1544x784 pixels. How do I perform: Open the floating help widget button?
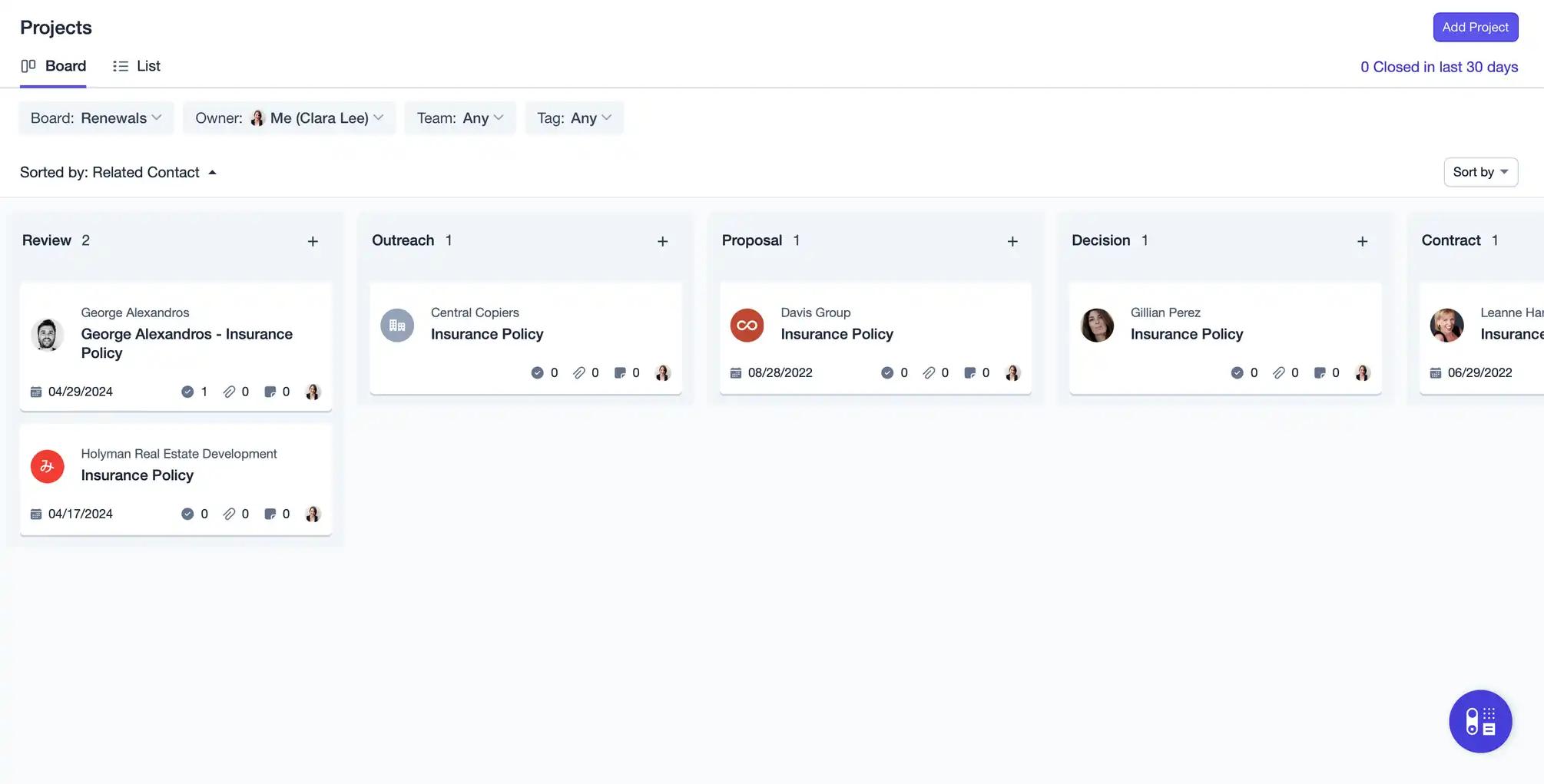(1480, 721)
